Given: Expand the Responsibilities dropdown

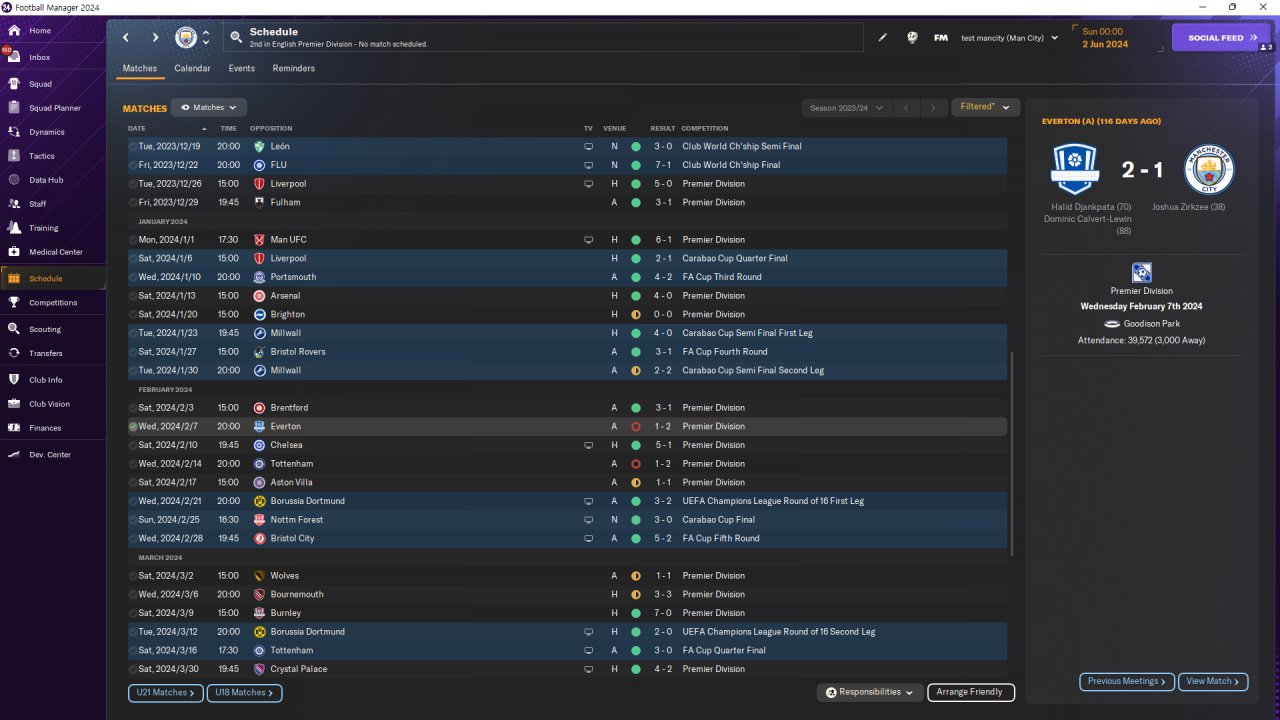Looking at the screenshot, I should [869, 692].
